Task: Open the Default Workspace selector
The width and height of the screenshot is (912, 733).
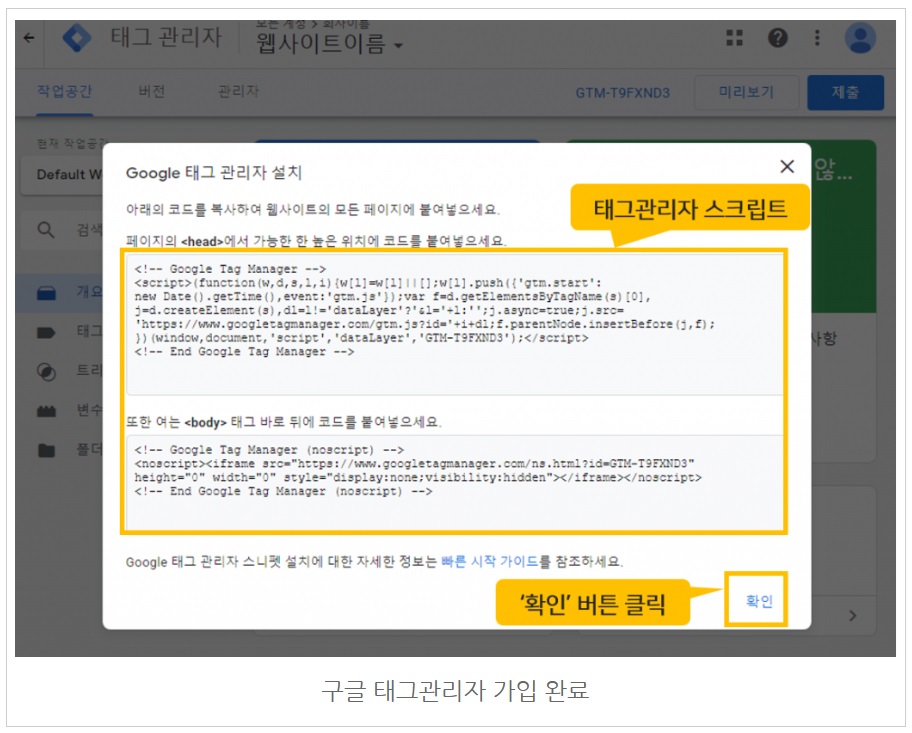Action: [62, 175]
